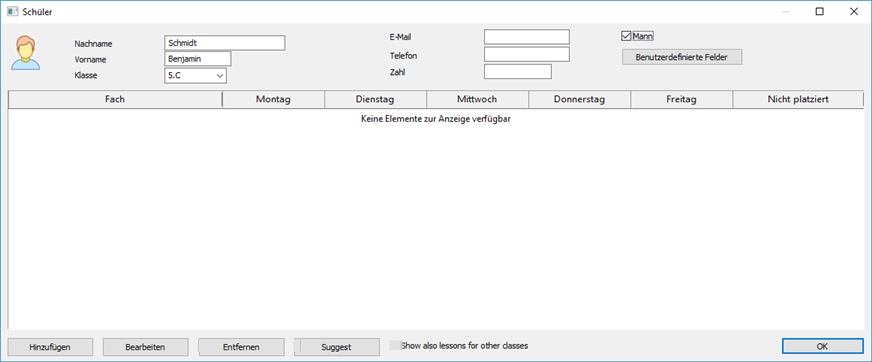This screenshot has height=362, width=872.
Task: Click the Entfernen button
Action: [241, 346]
